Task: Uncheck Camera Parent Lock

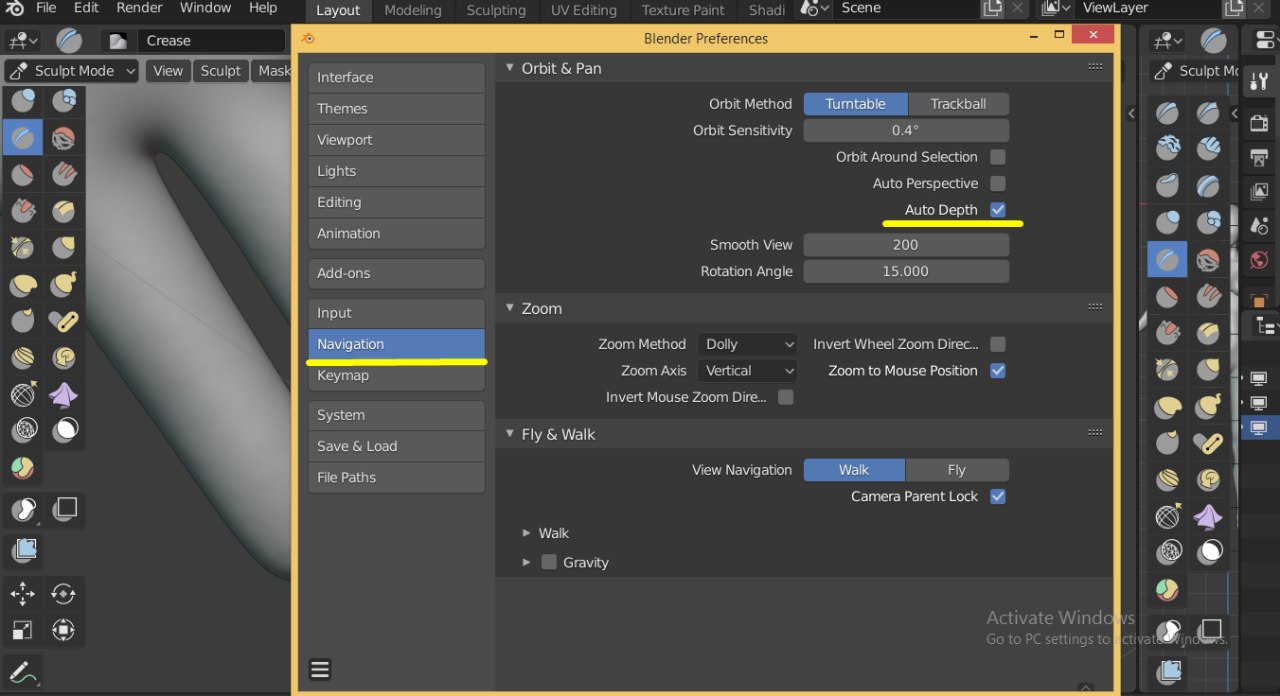Action: coord(997,497)
